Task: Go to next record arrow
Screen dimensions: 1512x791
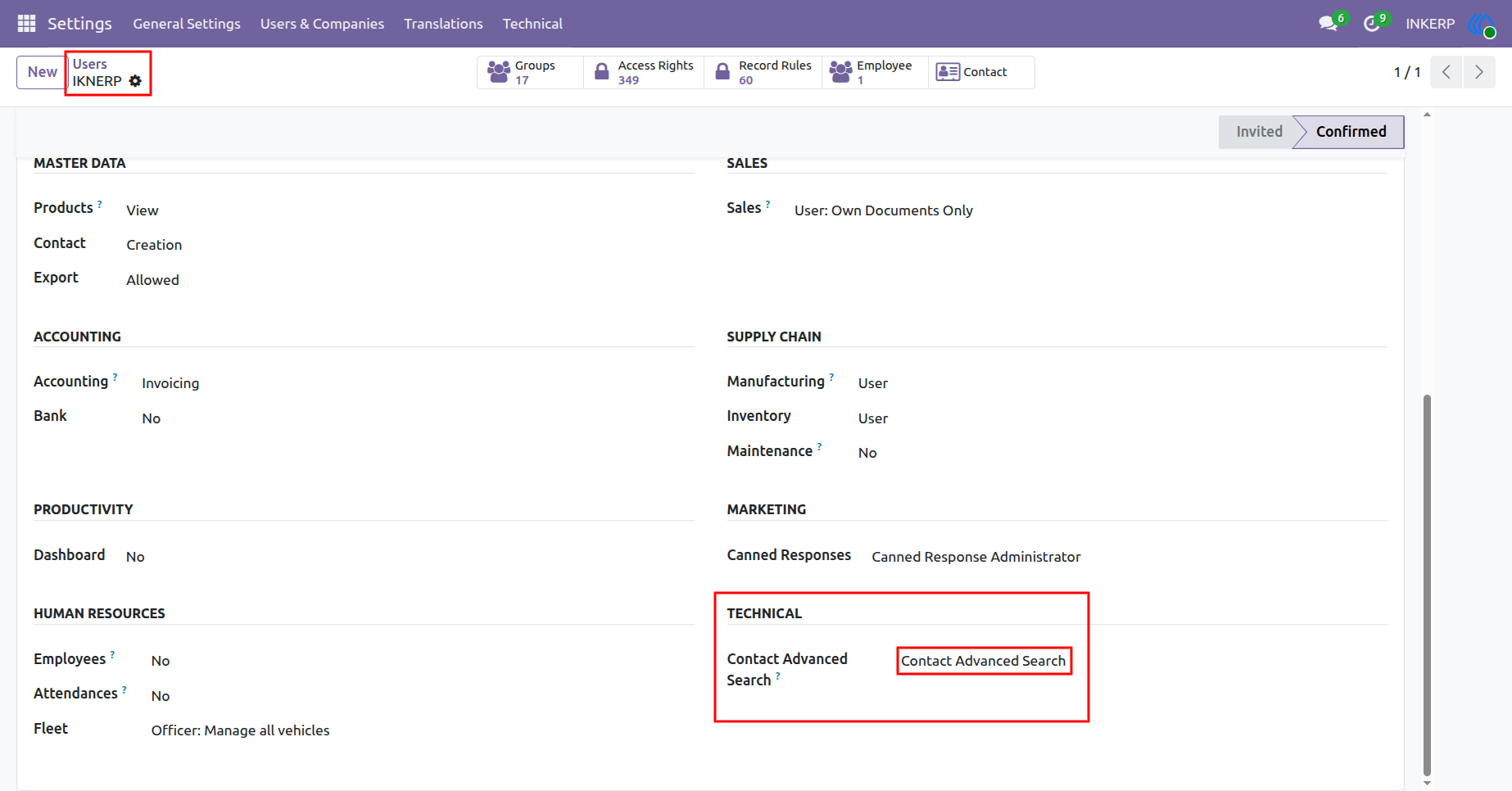Action: click(x=1479, y=72)
